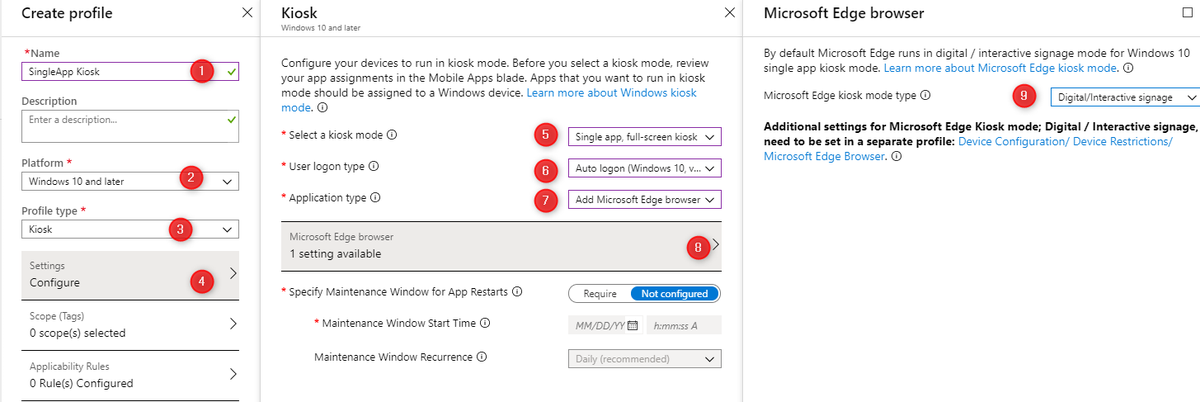Image resolution: width=1200 pixels, height=402 pixels.
Task: Expand the Settings Configure row
Action: click(130, 274)
